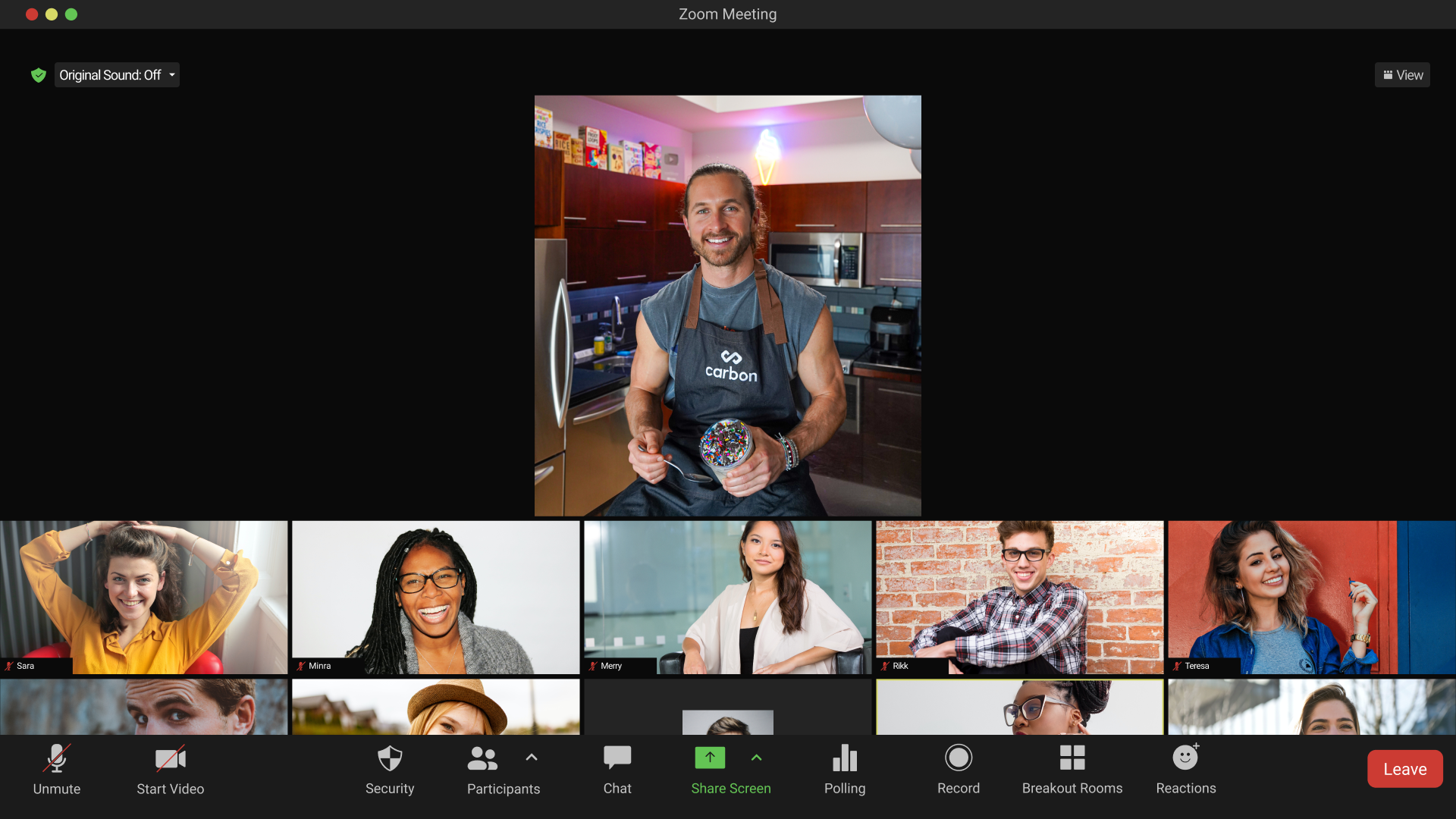Viewport: 1456px width, 819px height.
Task: Select Teresa's video thumbnail
Action: 1311,597
